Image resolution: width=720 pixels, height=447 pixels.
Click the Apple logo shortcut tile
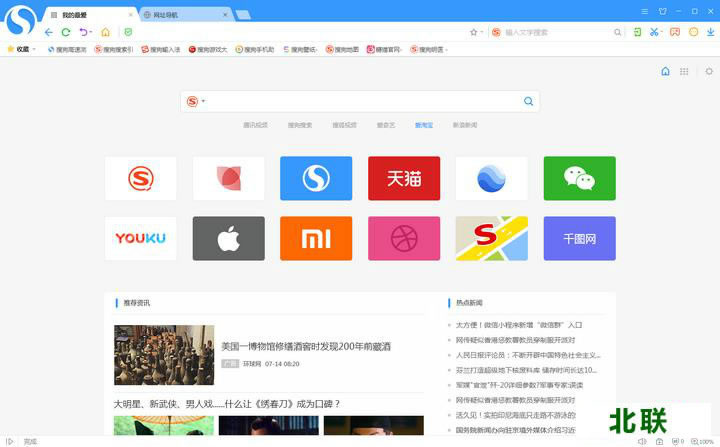click(x=228, y=238)
